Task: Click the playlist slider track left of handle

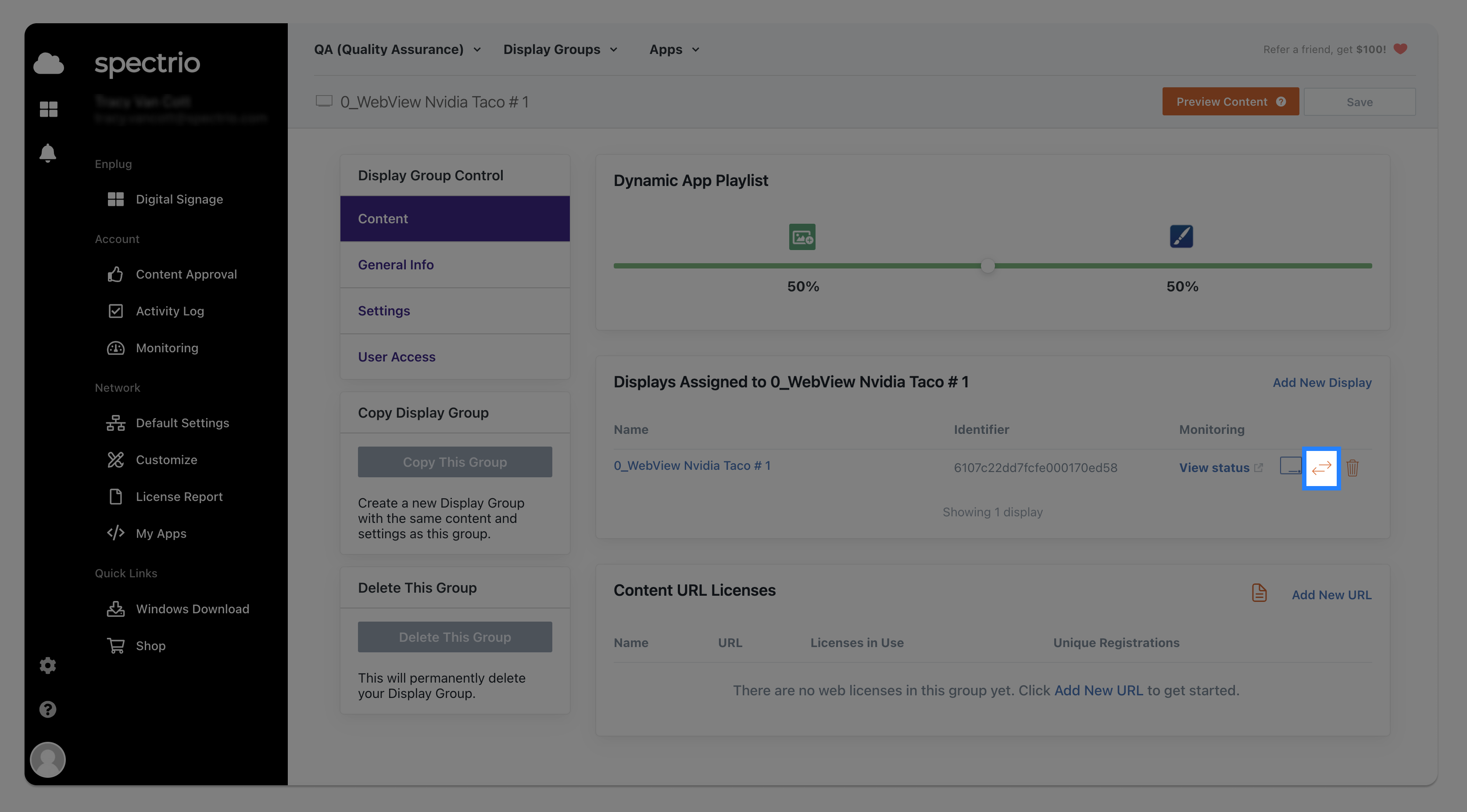Action: pyautogui.click(x=797, y=265)
